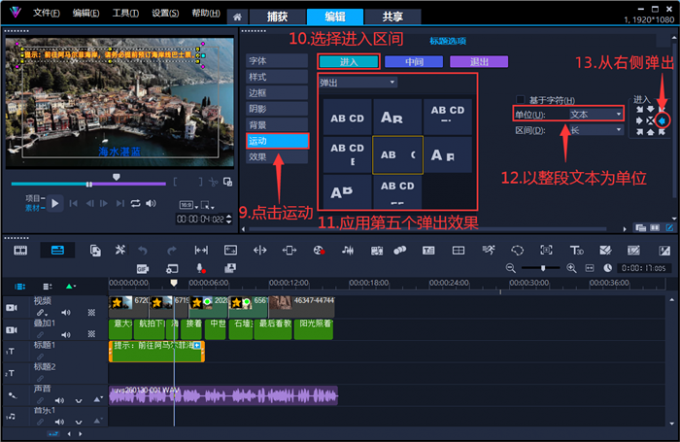Click the video track camera icon

(12, 308)
